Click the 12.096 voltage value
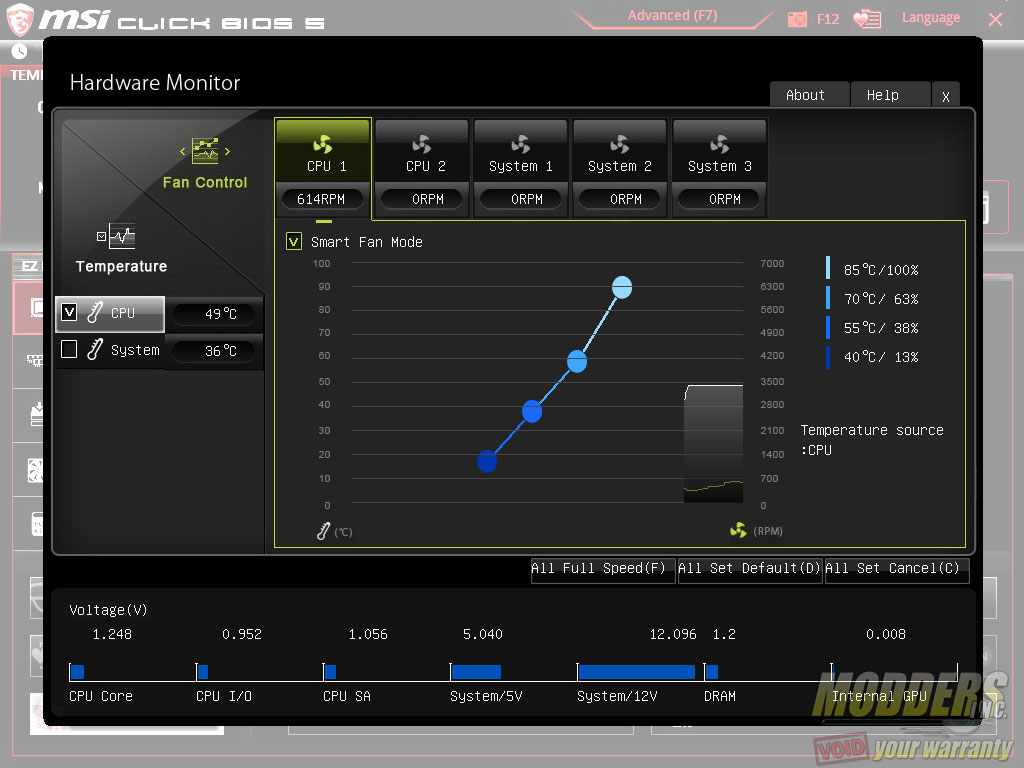 click(673, 634)
